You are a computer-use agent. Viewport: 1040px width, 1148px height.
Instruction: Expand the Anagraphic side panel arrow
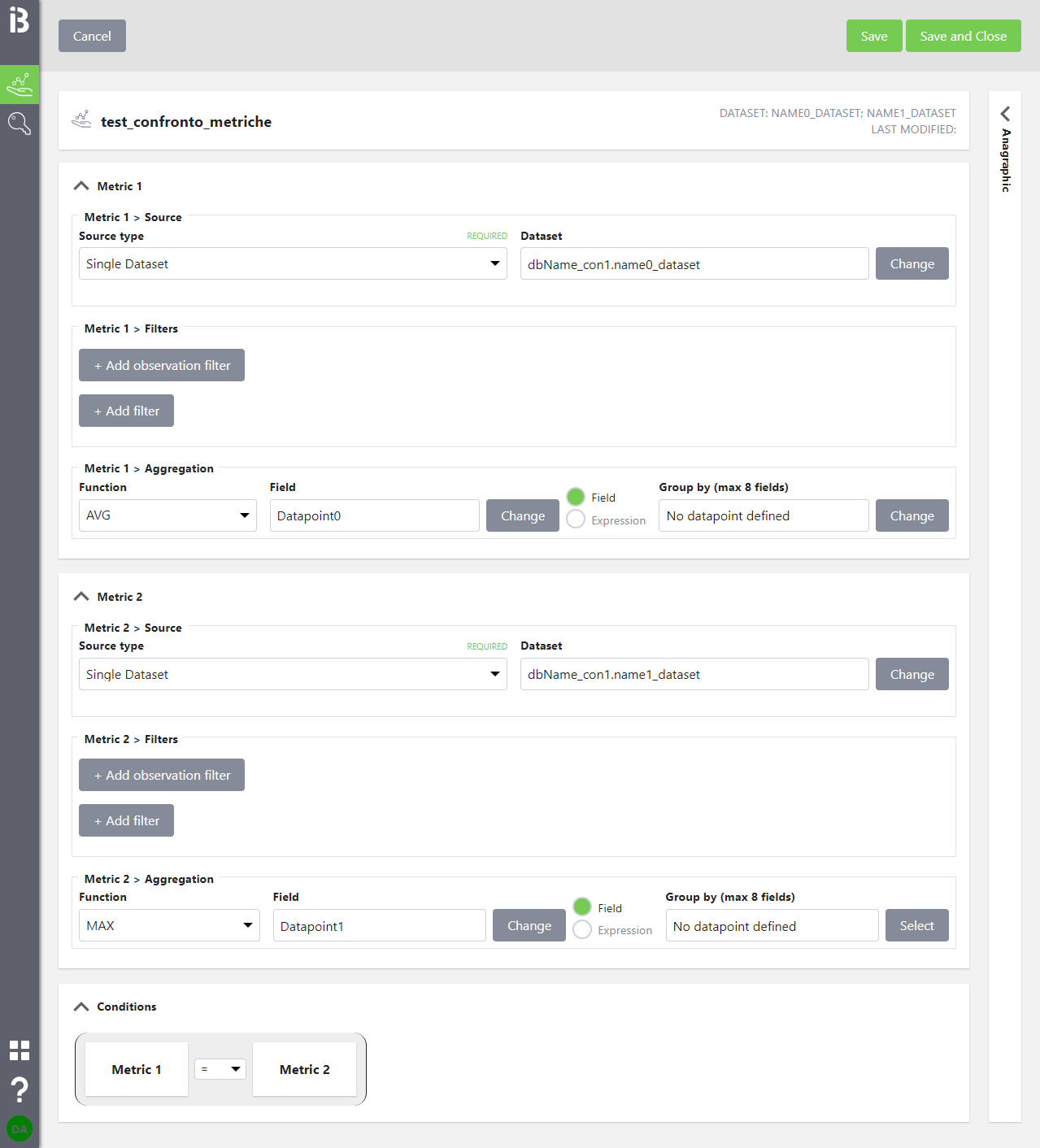[1005, 114]
